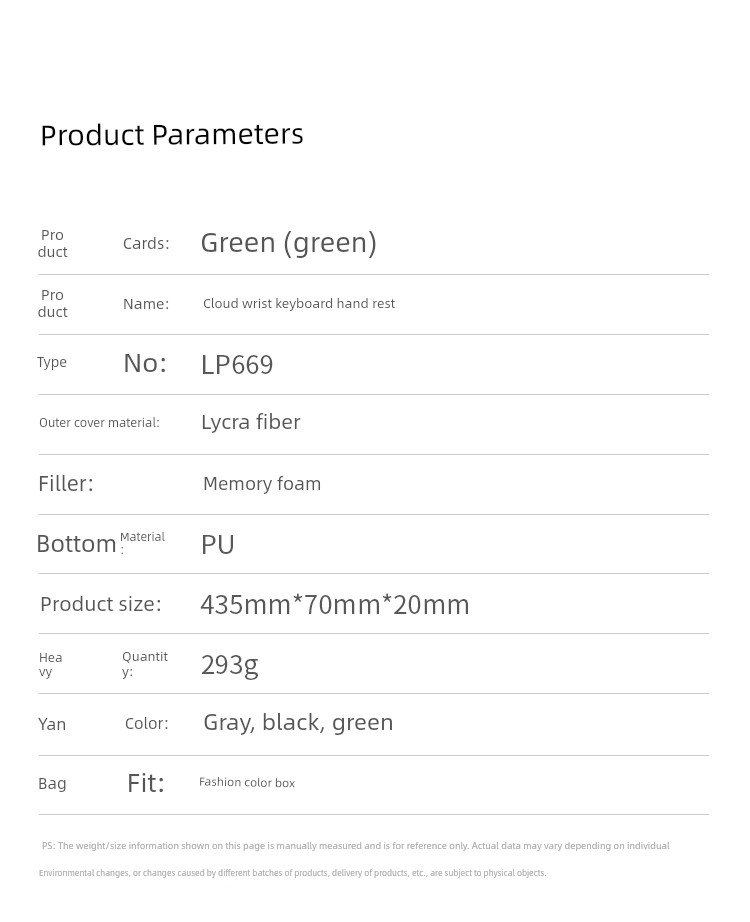Click the Outer cover material label
Image resolution: width=750 pixels, height=922 pixels.
(99, 422)
